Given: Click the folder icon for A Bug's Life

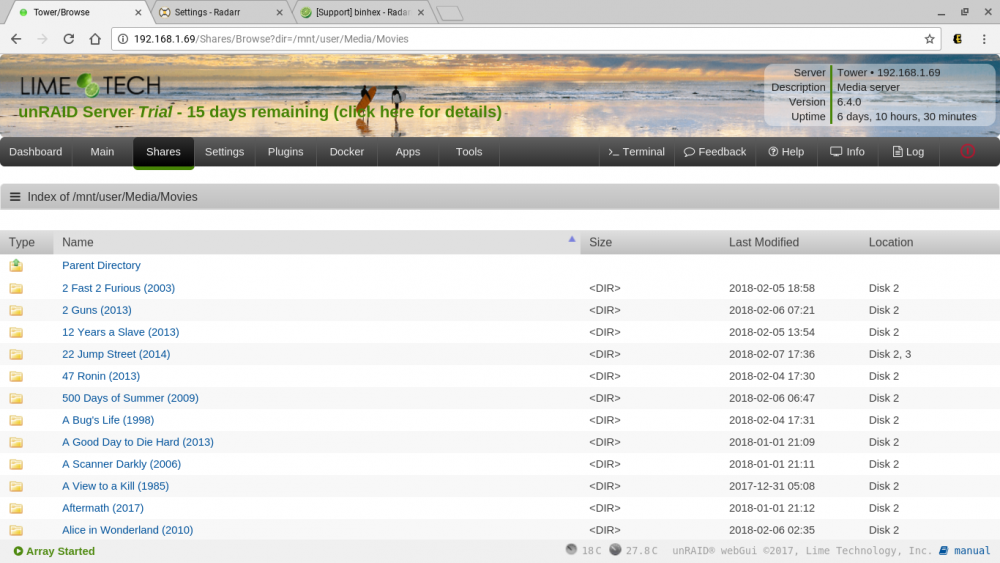Looking at the screenshot, I should click(x=16, y=420).
